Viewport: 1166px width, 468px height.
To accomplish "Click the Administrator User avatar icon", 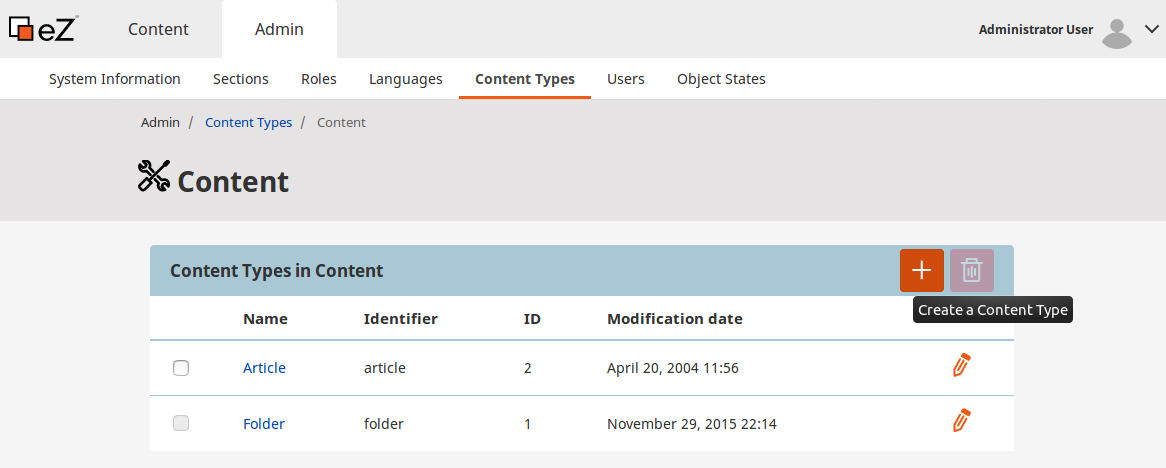I will click(x=1115, y=33).
